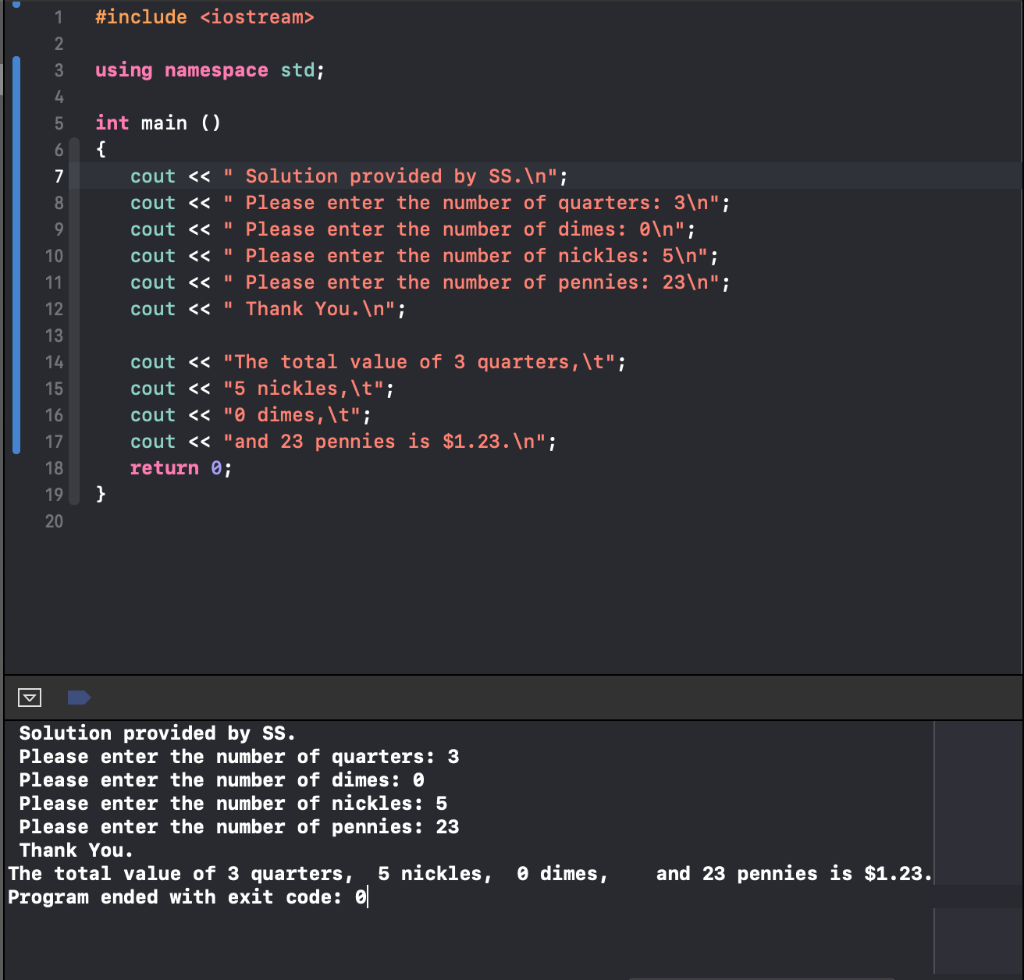The width and height of the screenshot is (1024, 980).
Task: Toggle the blue breakpoints activation arrow
Action: (79, 697)
